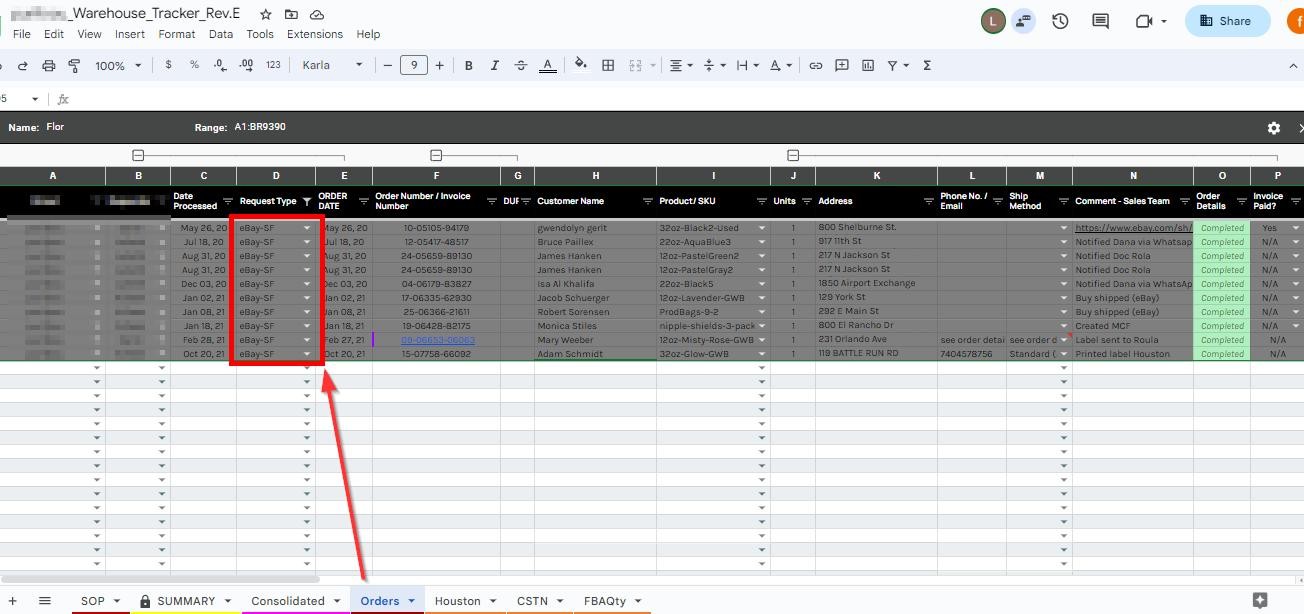This screenshot has width=1304, height=614.
Task: Open the borders tool
Action: point(608,65)
